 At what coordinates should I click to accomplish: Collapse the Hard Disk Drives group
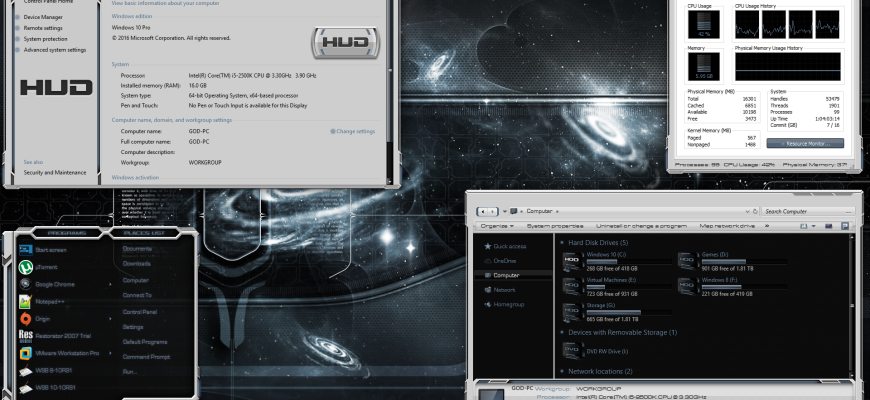click(x=562, y=243)
